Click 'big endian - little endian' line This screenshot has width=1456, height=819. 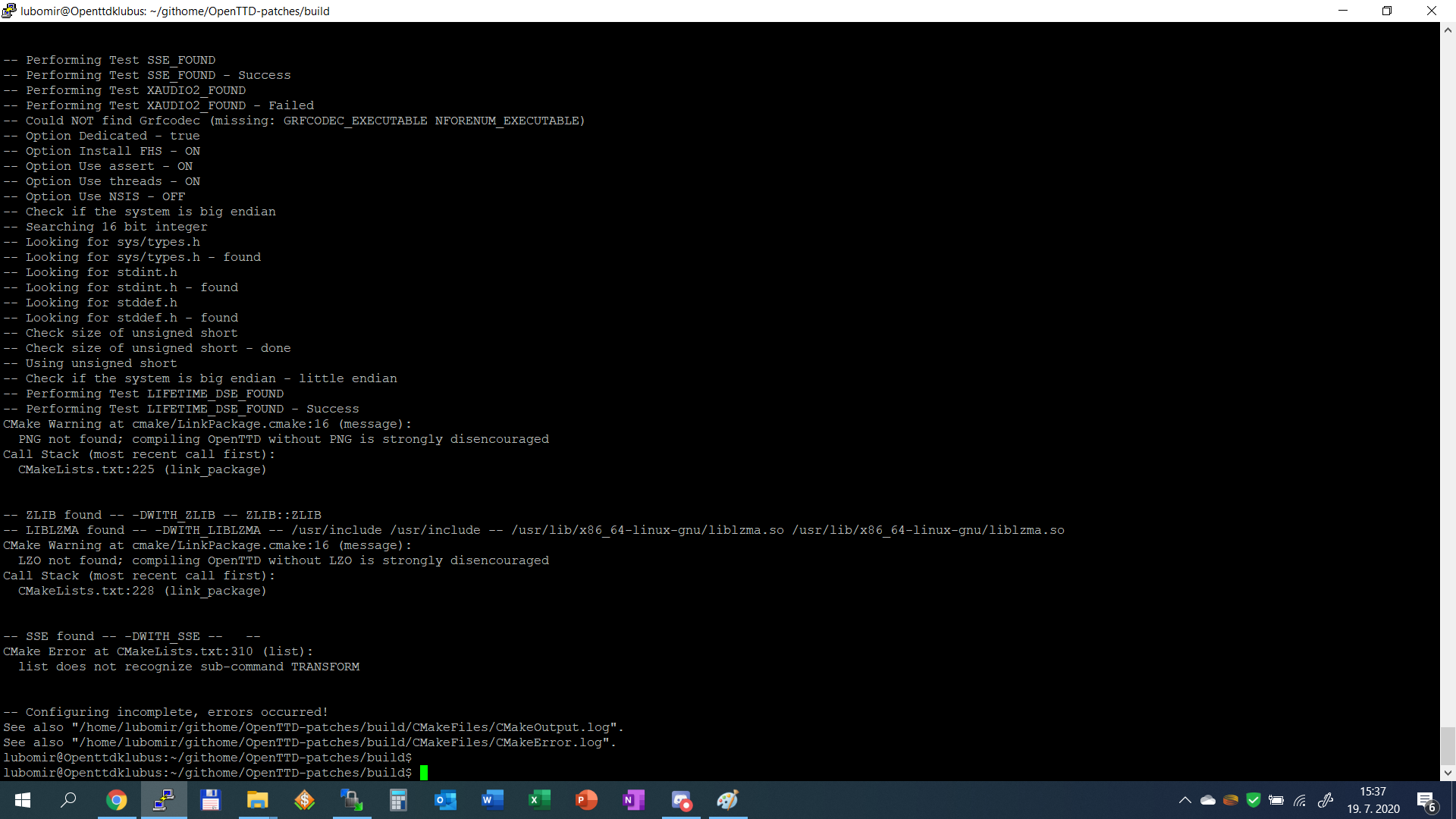tap(200, 378)
